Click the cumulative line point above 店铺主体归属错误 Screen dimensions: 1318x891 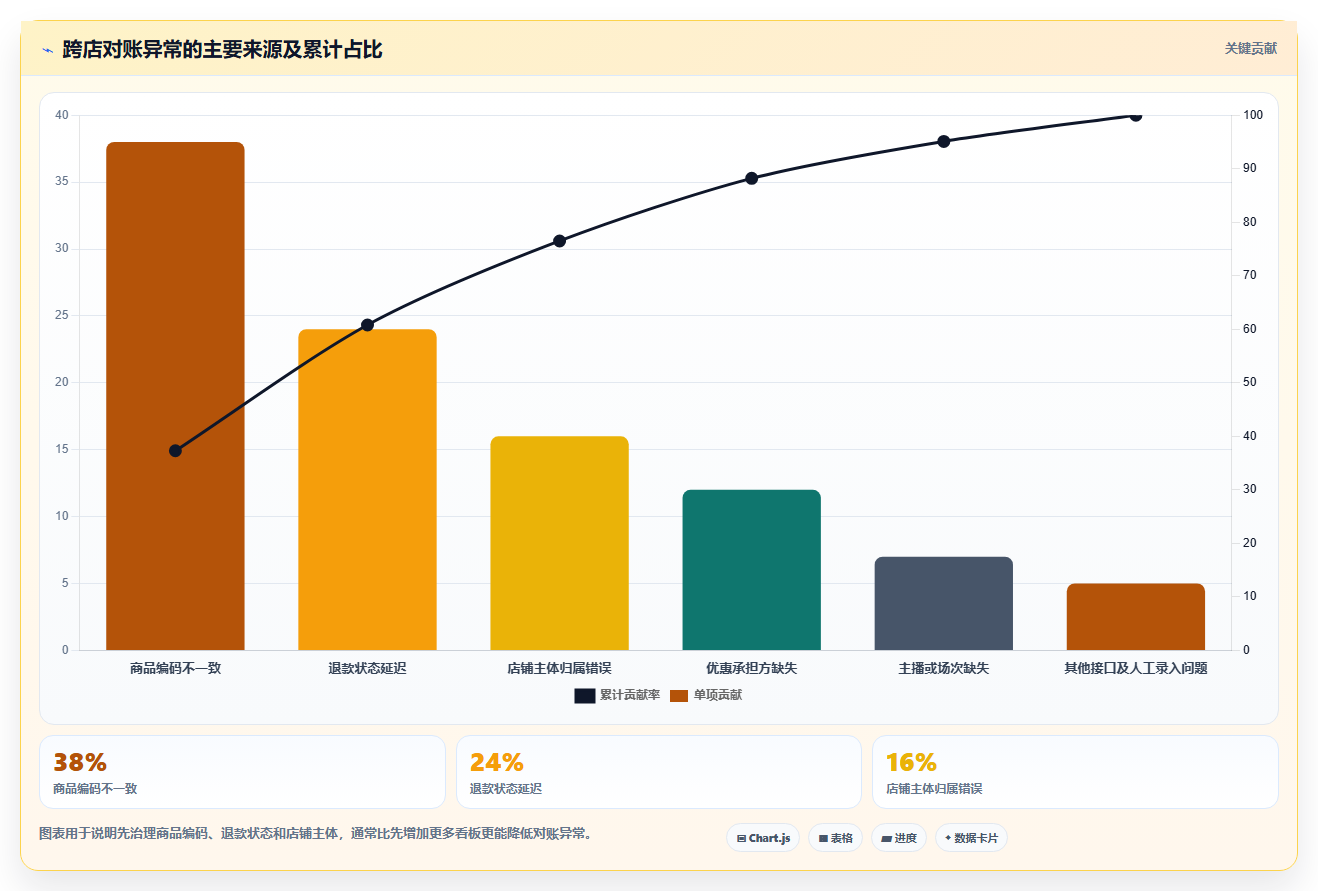coord(559,241)
